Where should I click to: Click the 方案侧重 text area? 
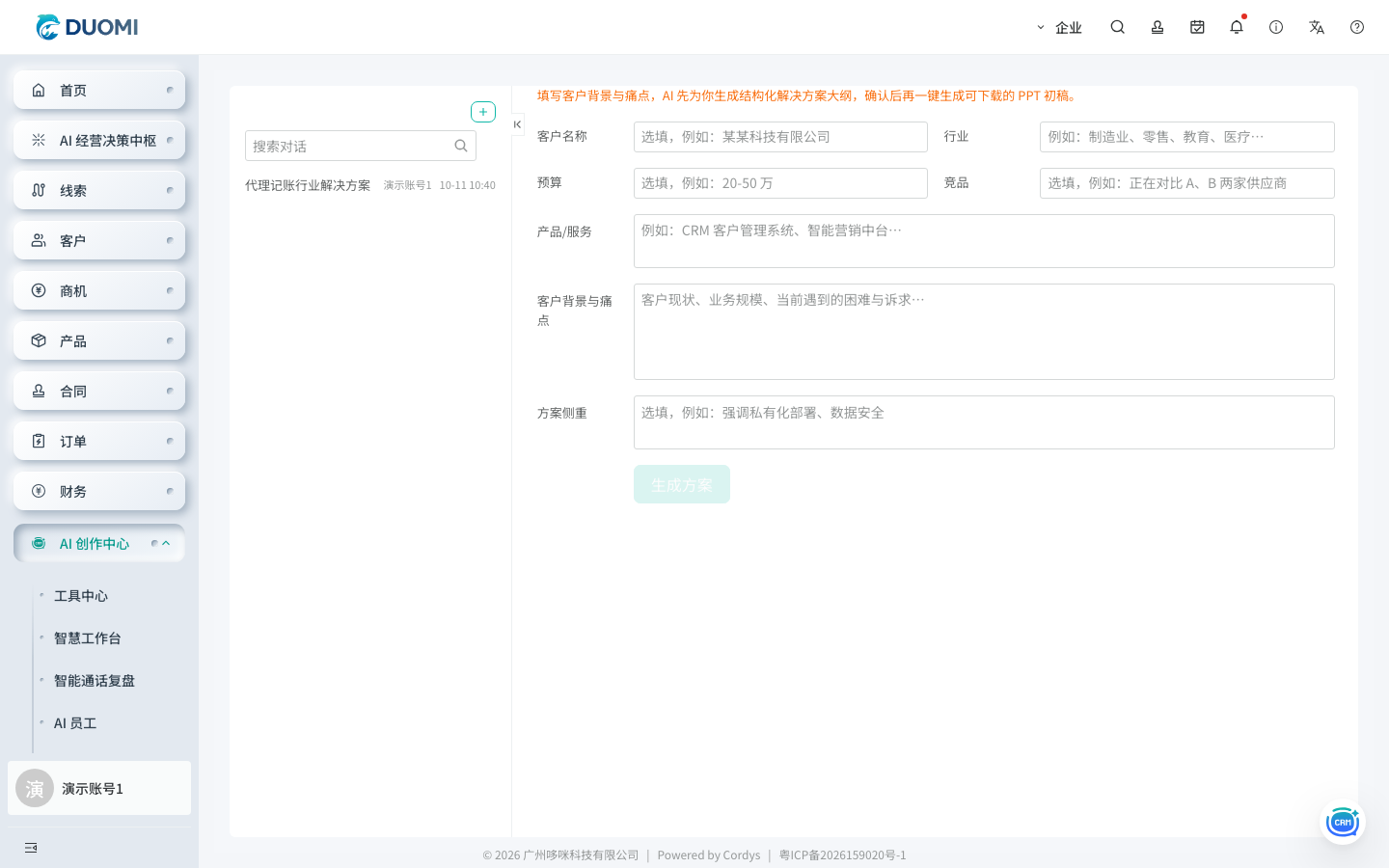pyautogui.click(x=984, y=422)
